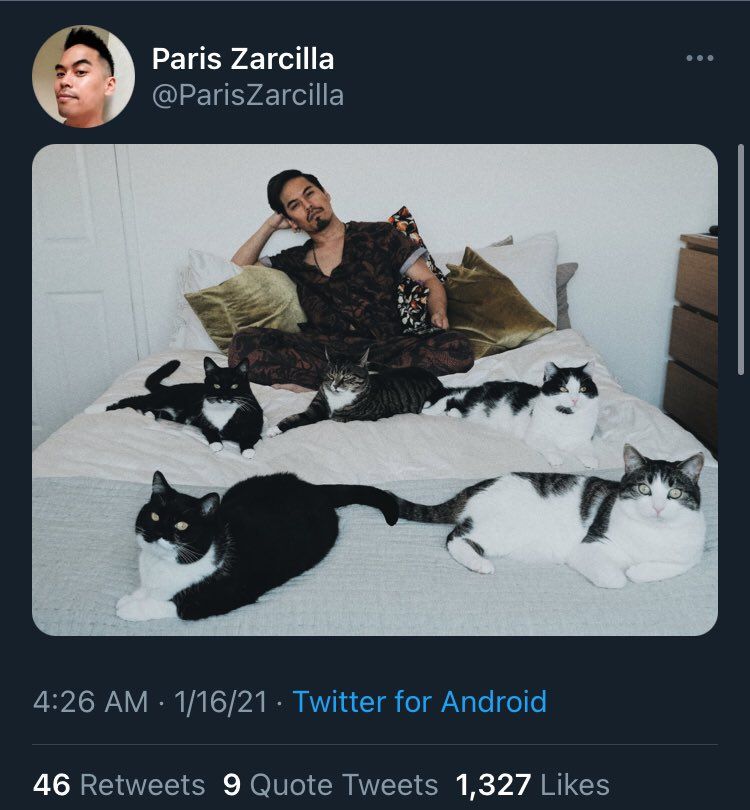Viewport: 750px width, 810px height.
Task: Open the Twitter for Android source link
Action: coord(420,702)
